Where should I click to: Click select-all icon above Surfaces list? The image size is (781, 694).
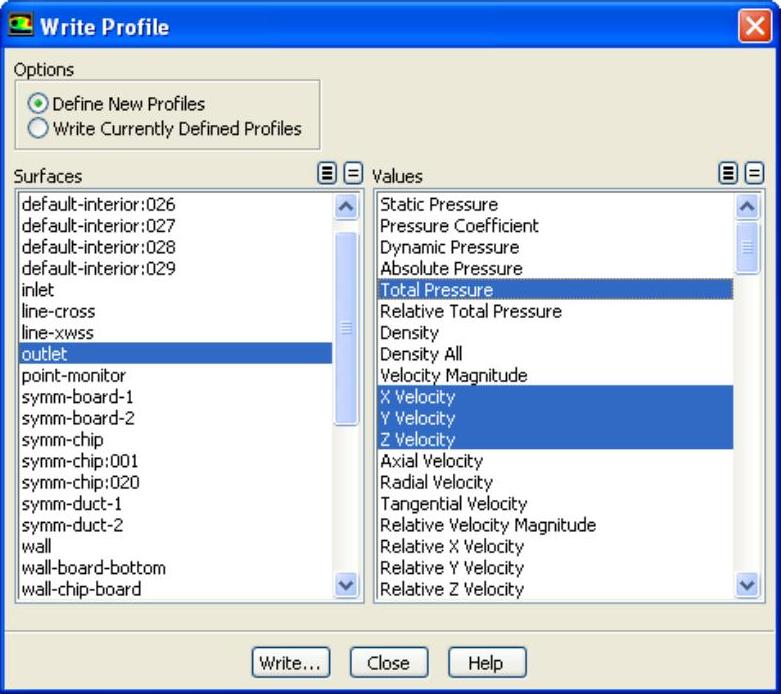(x=327, y=174)
